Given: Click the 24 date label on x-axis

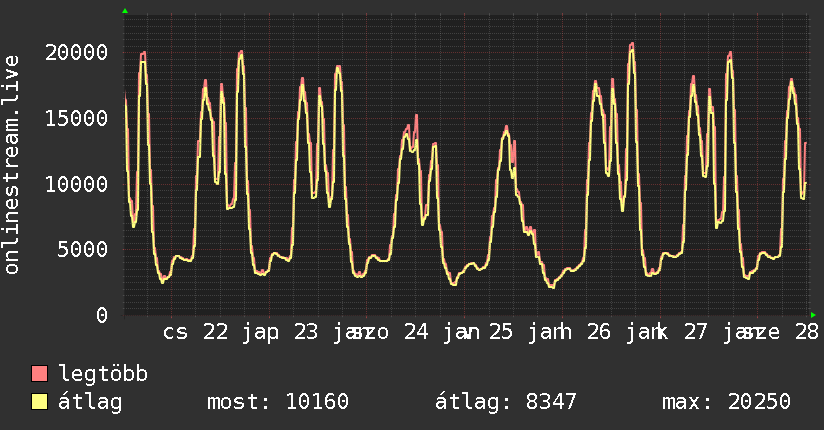Looking at the screenshot, I should (416, 332).
